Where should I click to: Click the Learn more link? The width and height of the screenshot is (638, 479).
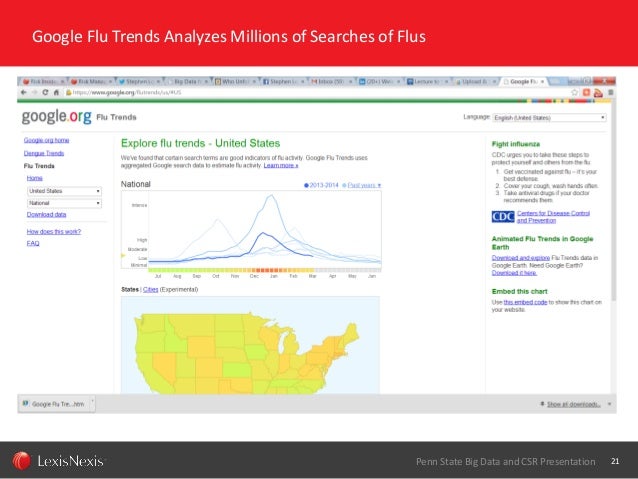pyautogui.click(x=281, y=165)
